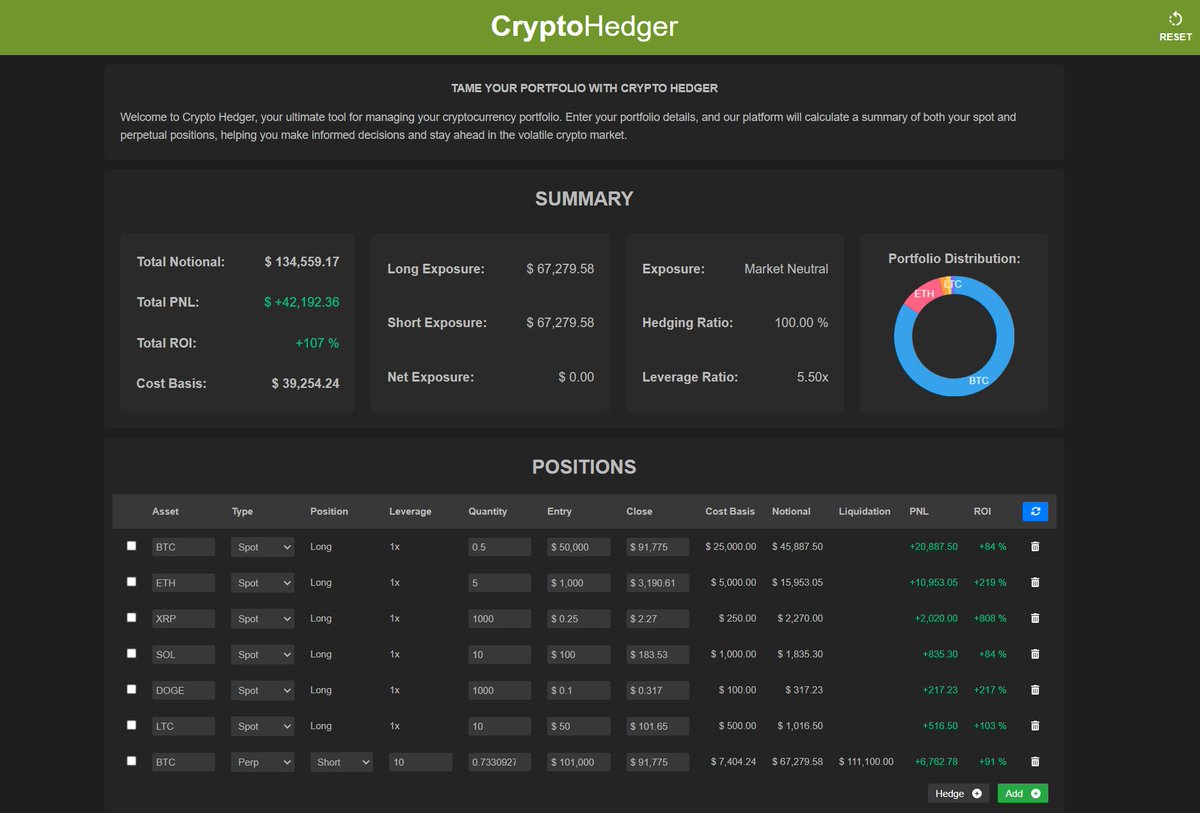The width and height of the screenshot is (1200, 813).
Task: Click the green Add button
Action: click(x=1021, y=792)
